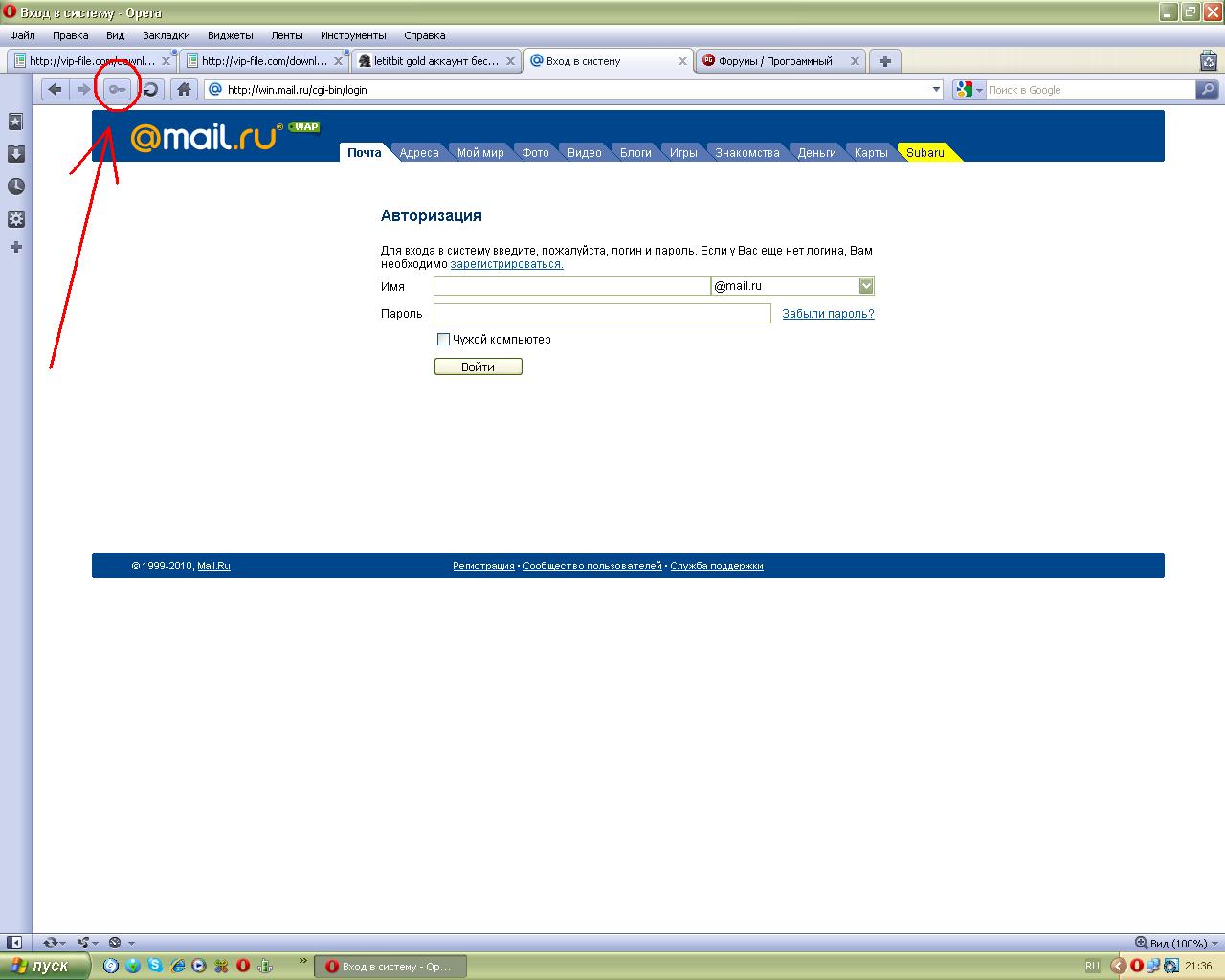Click the 'Забыли пароль?' link

coord(828,313)
